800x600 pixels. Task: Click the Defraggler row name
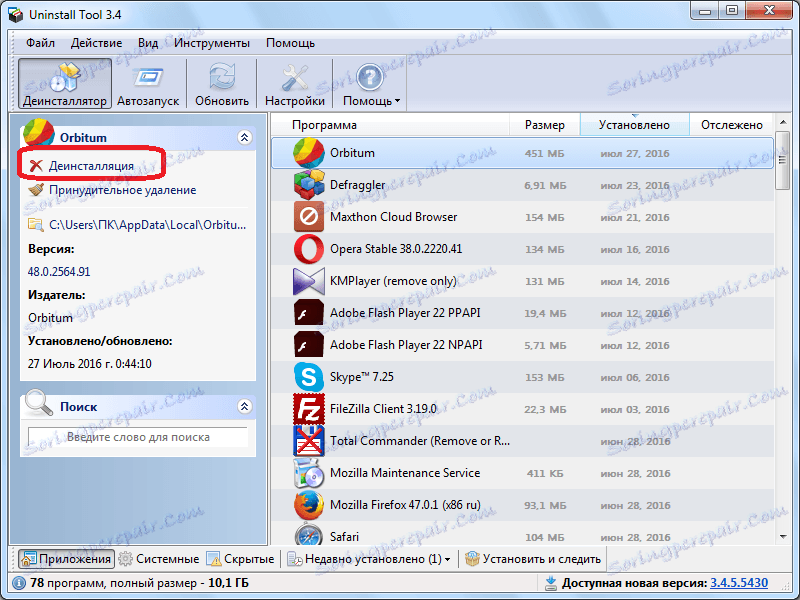(x=357, y=185)
